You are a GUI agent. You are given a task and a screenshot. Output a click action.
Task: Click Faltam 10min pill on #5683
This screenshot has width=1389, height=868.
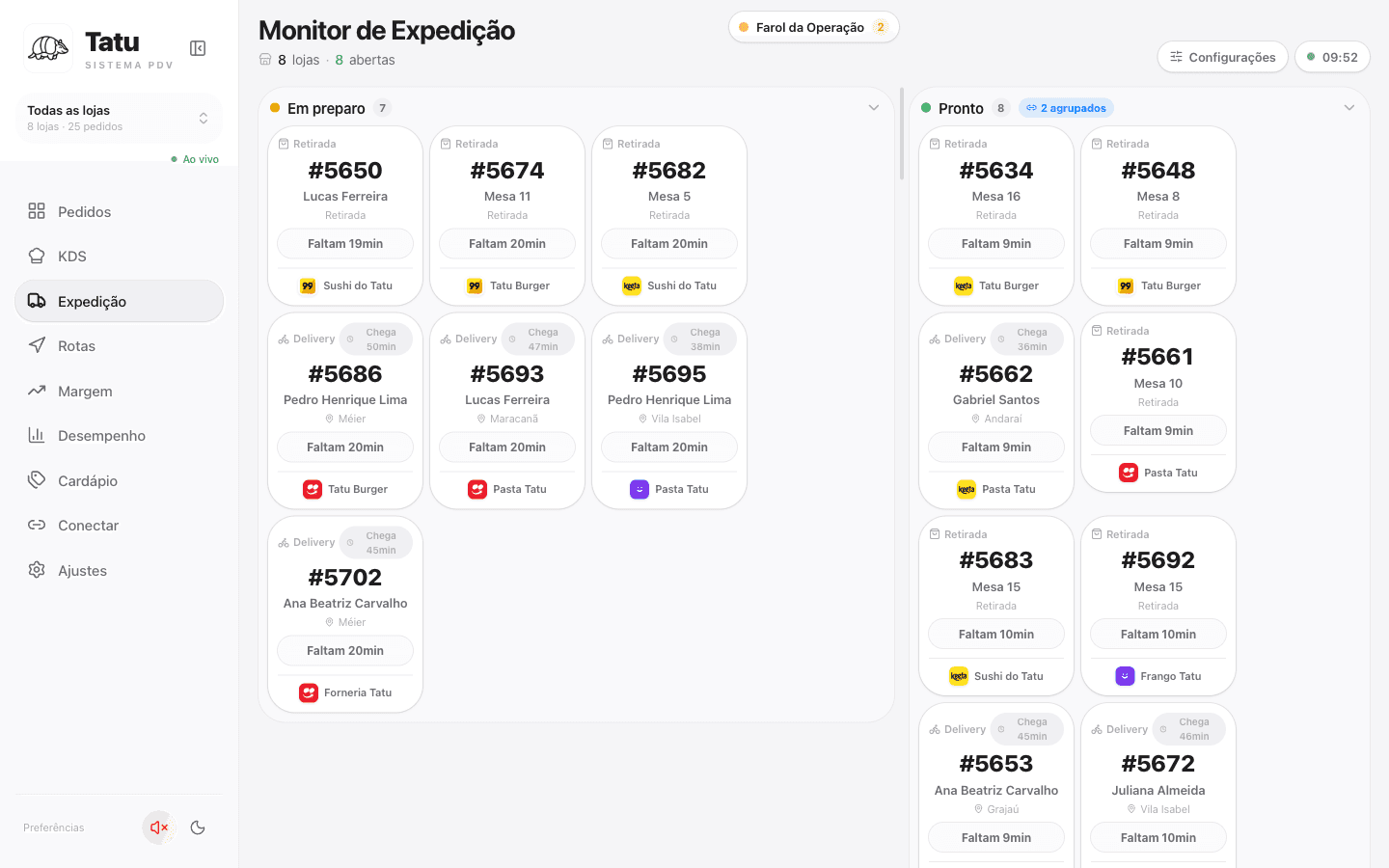tap(996, 634)
